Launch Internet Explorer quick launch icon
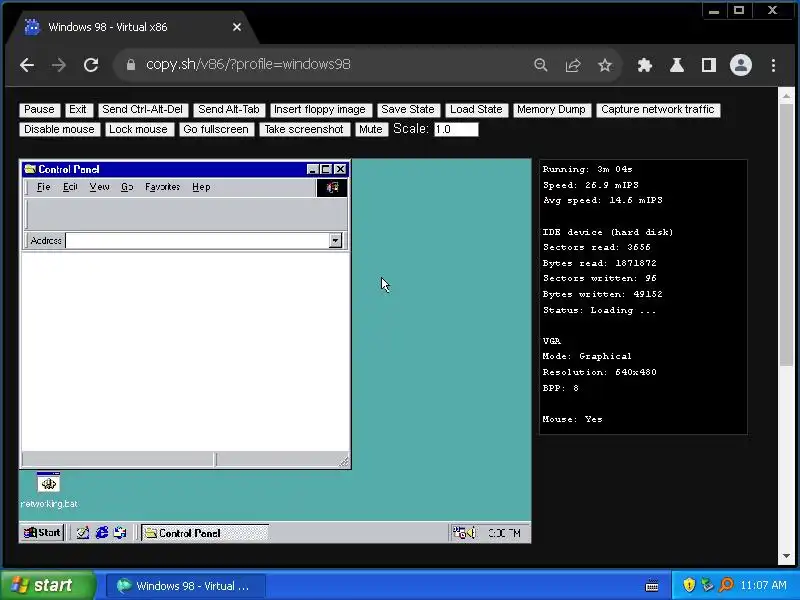 102,533
